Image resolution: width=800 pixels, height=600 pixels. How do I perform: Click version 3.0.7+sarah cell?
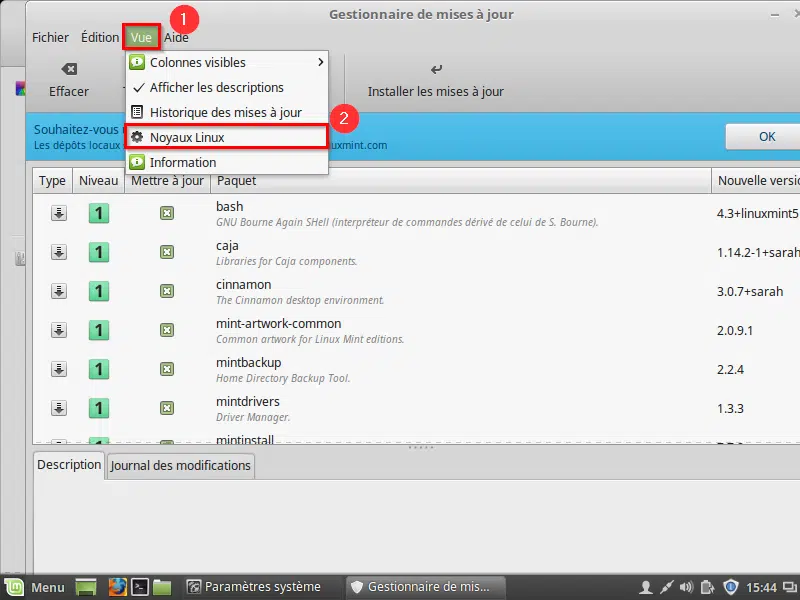[750, 291]
